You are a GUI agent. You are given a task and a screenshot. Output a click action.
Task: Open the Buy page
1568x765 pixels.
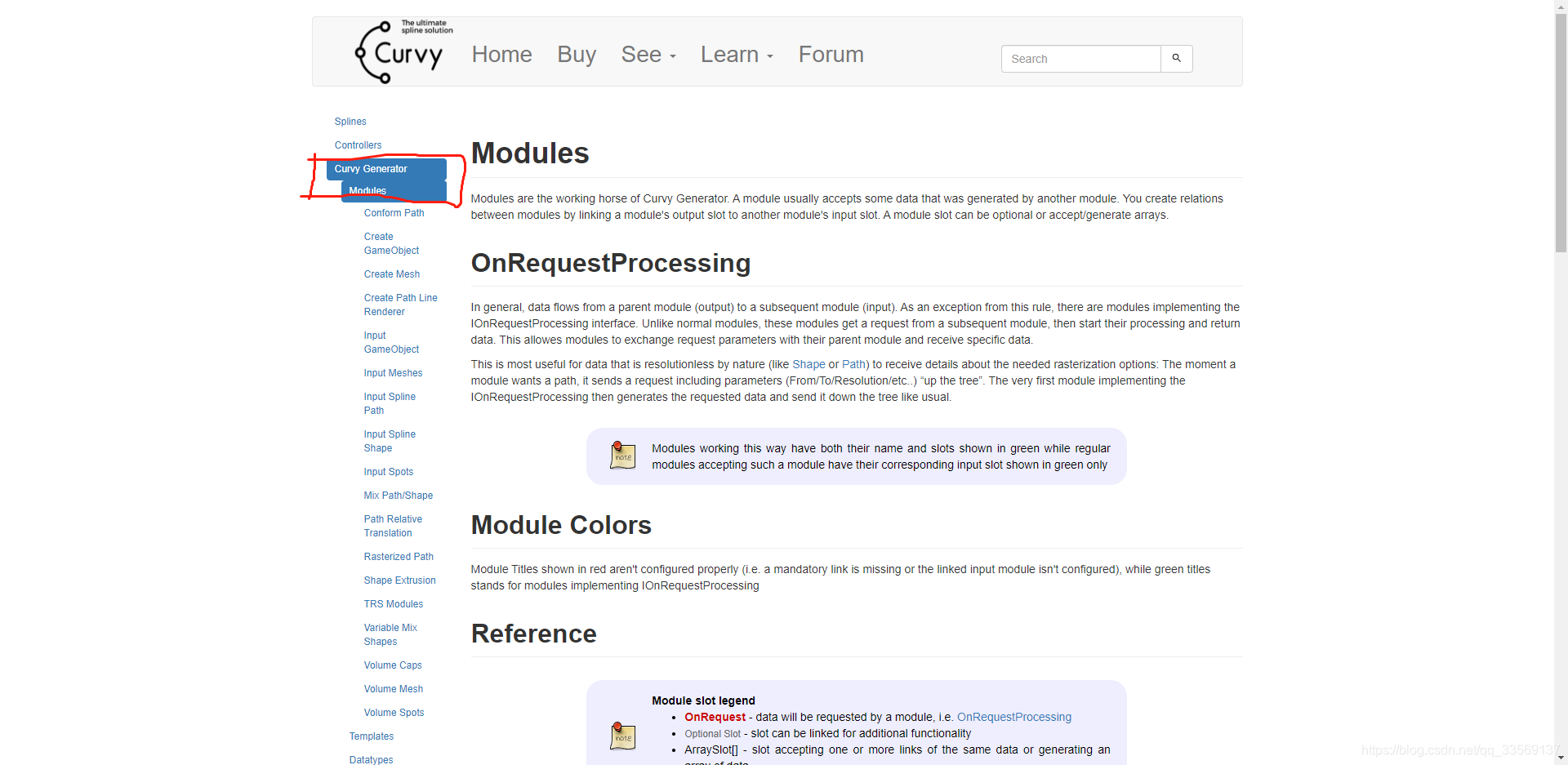[x=577, y=55]
